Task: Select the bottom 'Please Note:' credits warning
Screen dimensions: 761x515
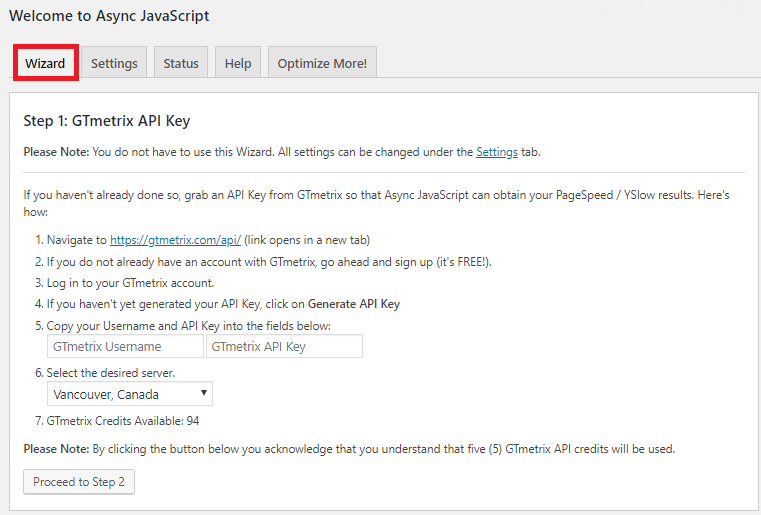Action: (349, 449)
